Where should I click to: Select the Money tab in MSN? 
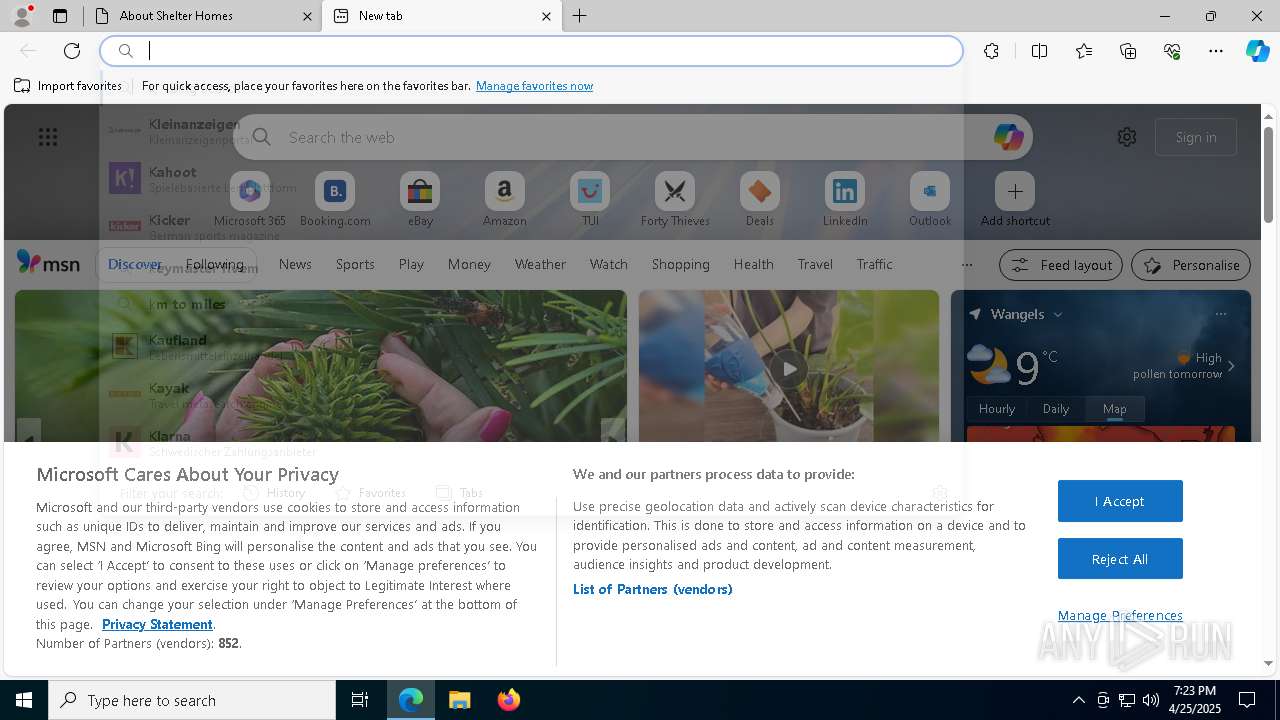tap(469, 264)
